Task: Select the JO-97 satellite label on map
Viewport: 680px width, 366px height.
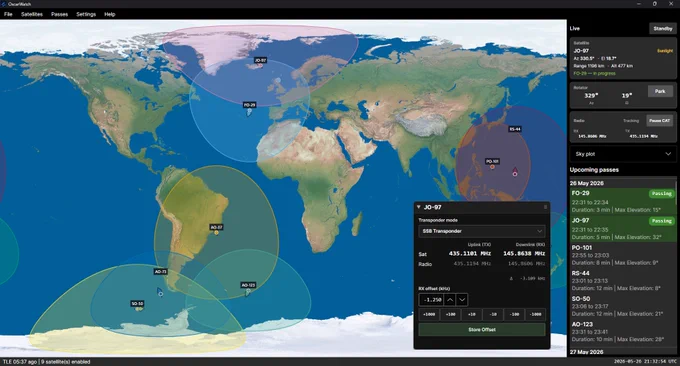Action: (x=260, y=60)
